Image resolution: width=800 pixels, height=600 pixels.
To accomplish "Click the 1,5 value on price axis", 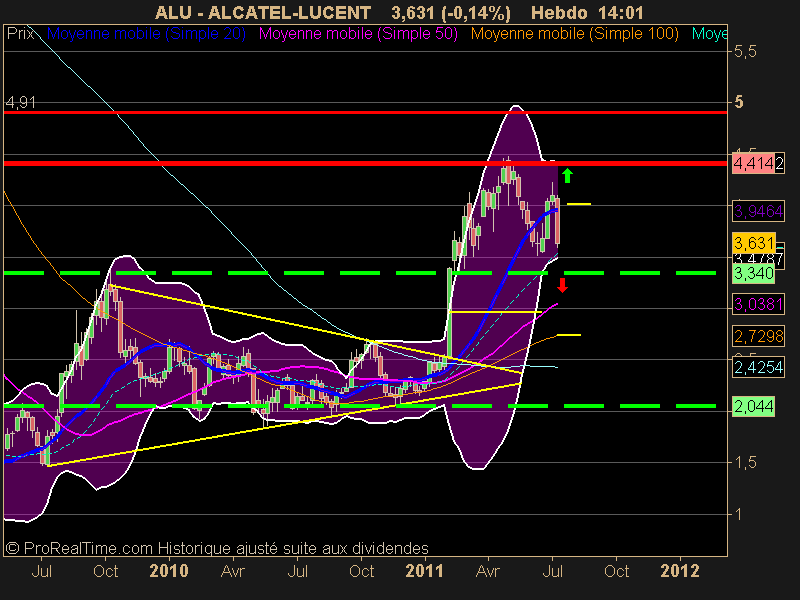I will [x=745, y=462].
